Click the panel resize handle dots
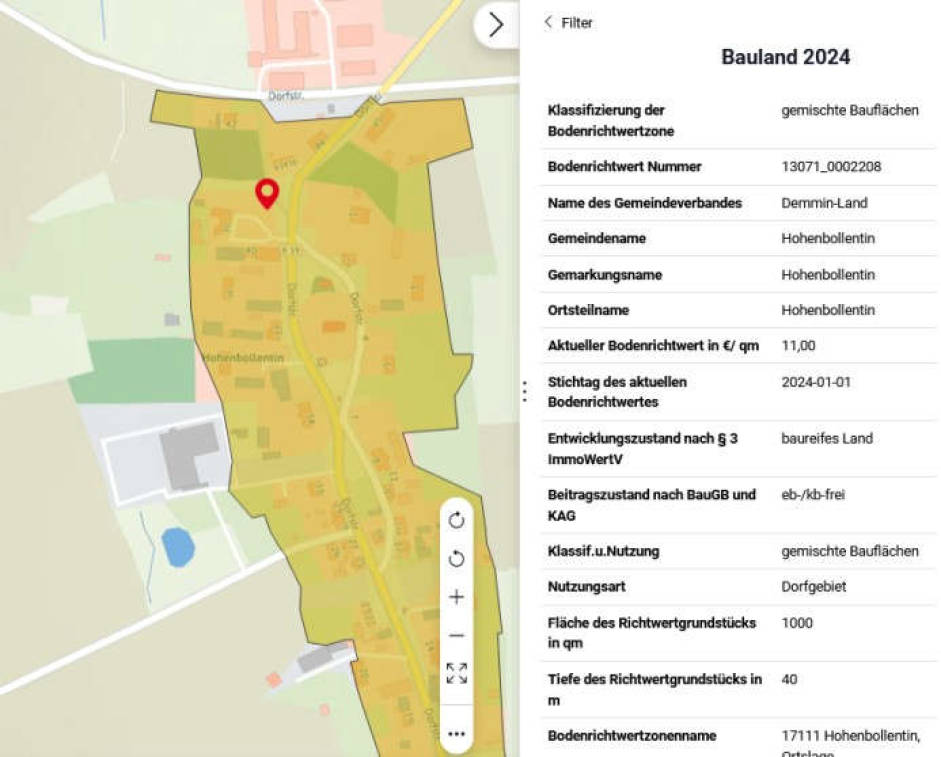 [524, 392]
